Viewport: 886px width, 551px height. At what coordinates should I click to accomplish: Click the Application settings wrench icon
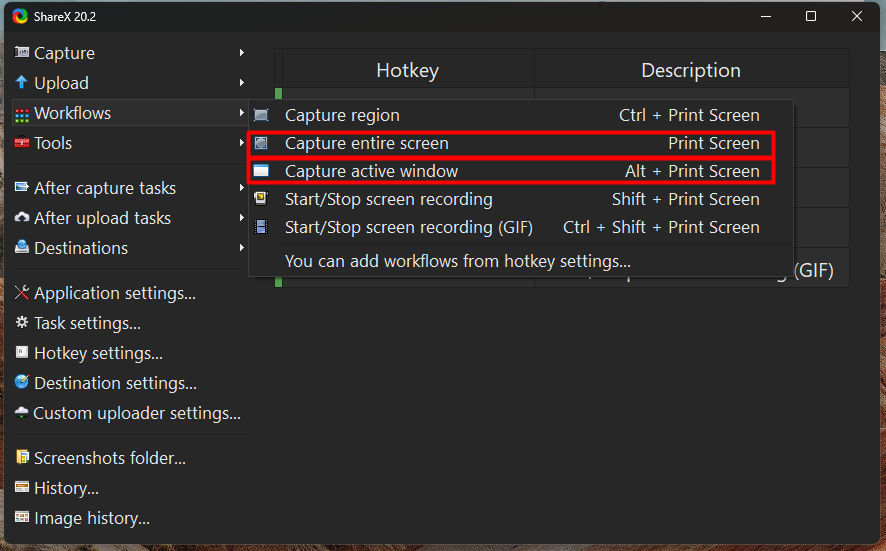[x=21, y=293]
